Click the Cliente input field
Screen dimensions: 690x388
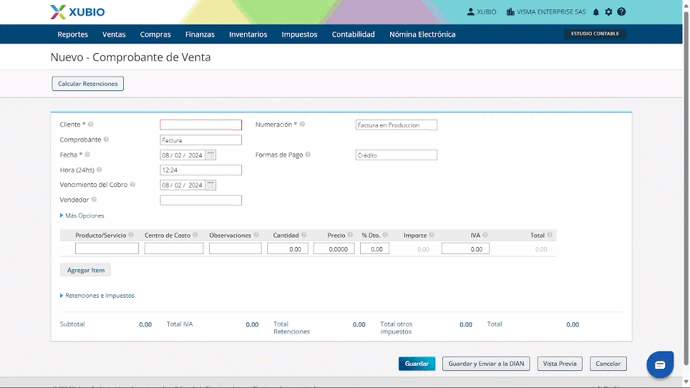[x=201, y=125]
